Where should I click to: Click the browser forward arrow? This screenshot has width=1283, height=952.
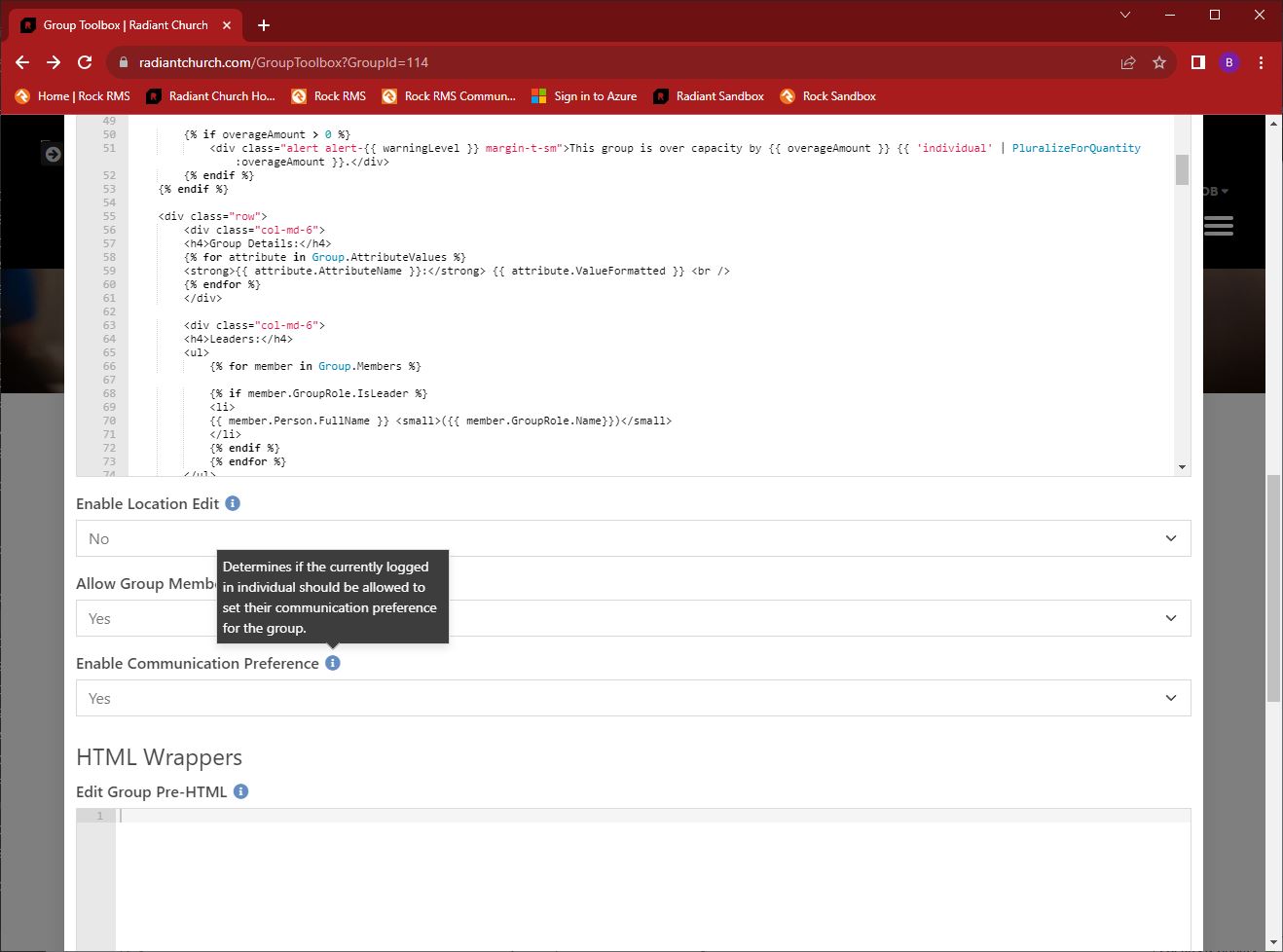tap(54, 62)
